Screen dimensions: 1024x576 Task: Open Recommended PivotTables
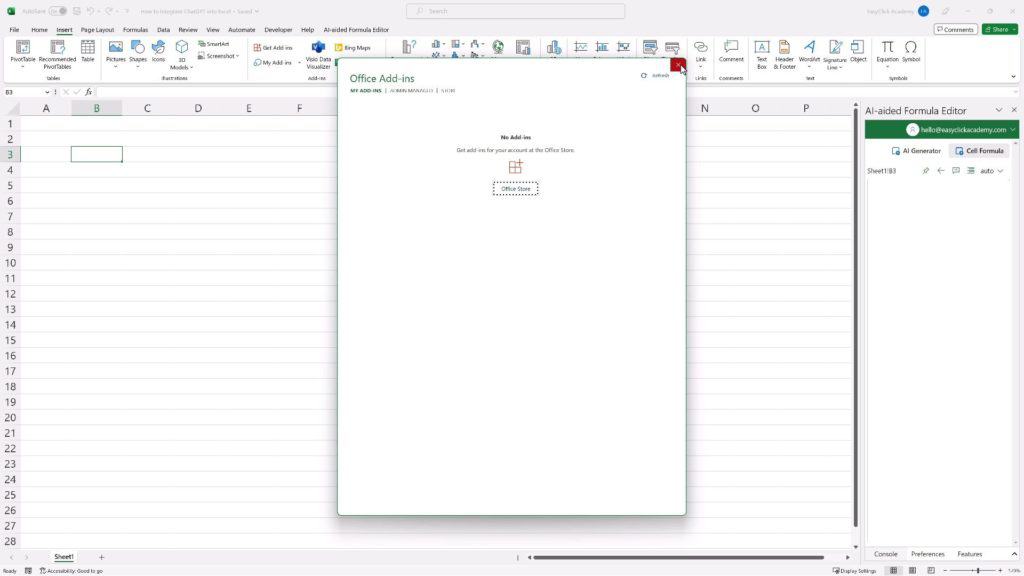click(57, 54)
